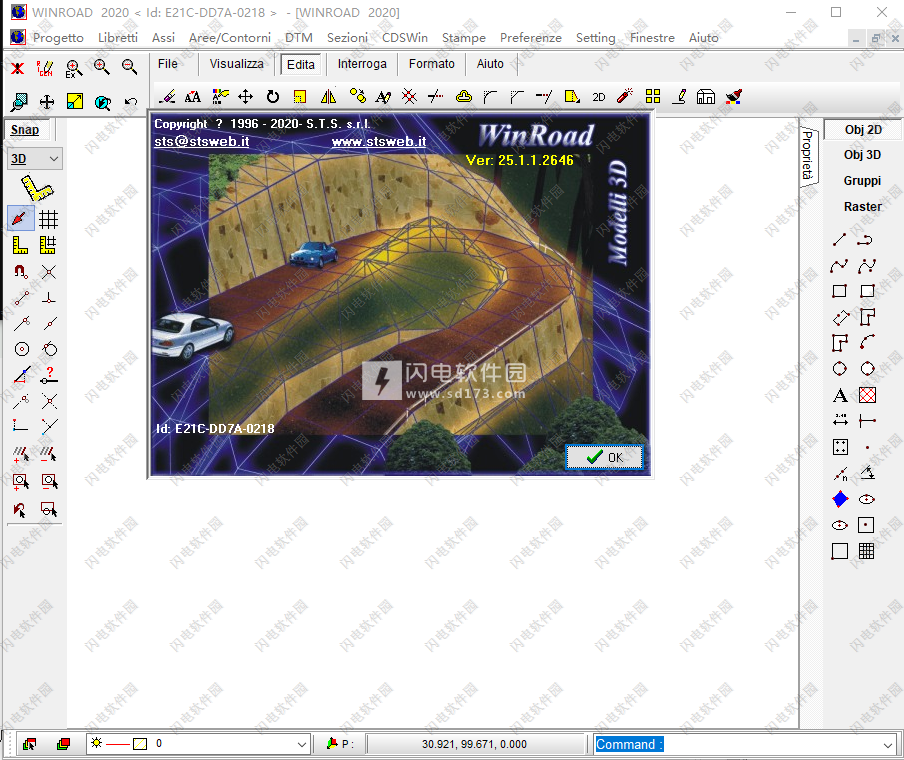Click the zoom extents icon
The width and height of the screenshot is (904, 760).
[74, 69]
